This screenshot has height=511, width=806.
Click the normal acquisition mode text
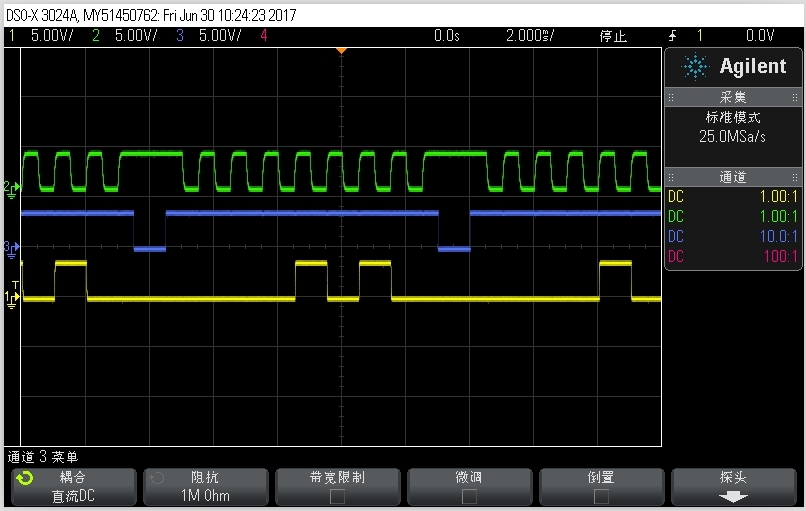[x=733, y=118]
